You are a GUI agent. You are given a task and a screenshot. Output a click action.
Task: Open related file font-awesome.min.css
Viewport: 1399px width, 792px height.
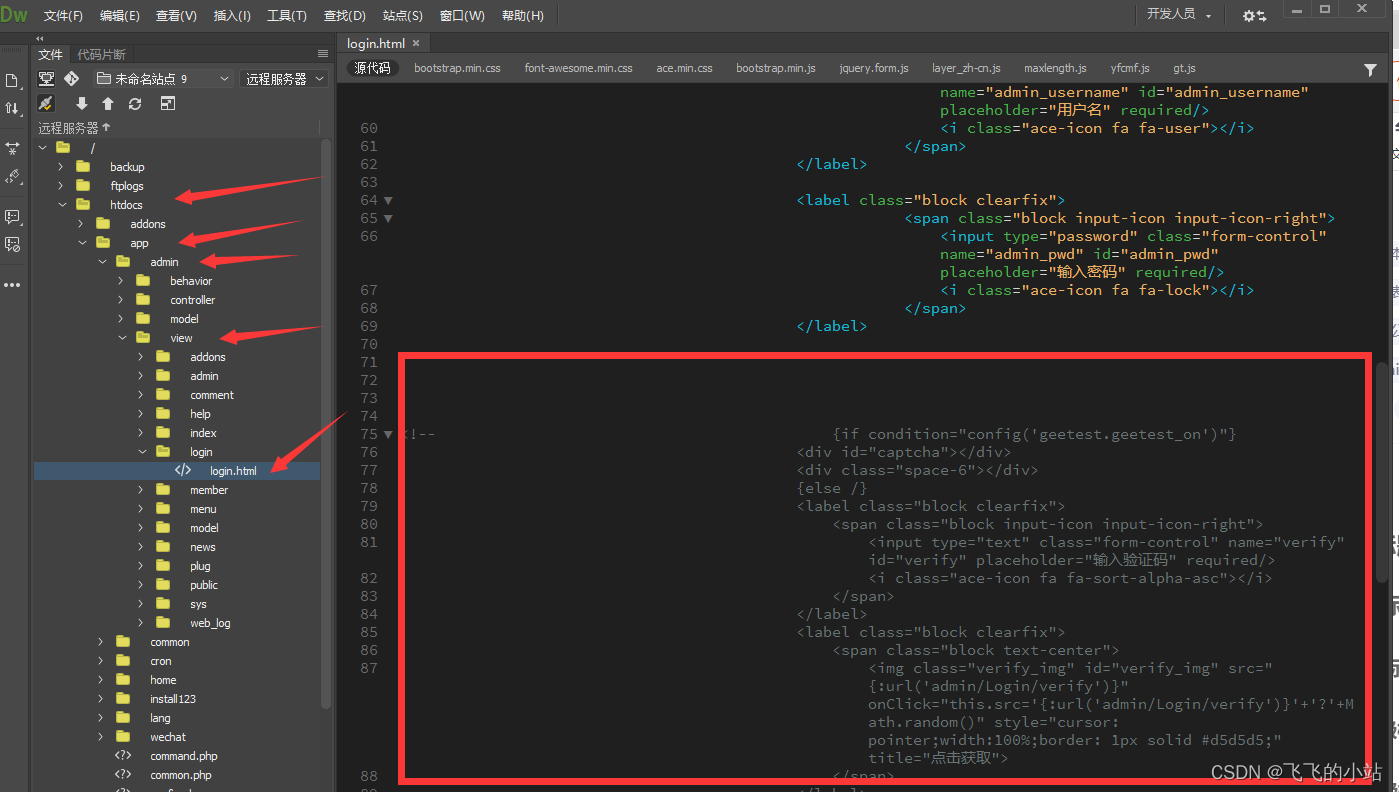578,68
